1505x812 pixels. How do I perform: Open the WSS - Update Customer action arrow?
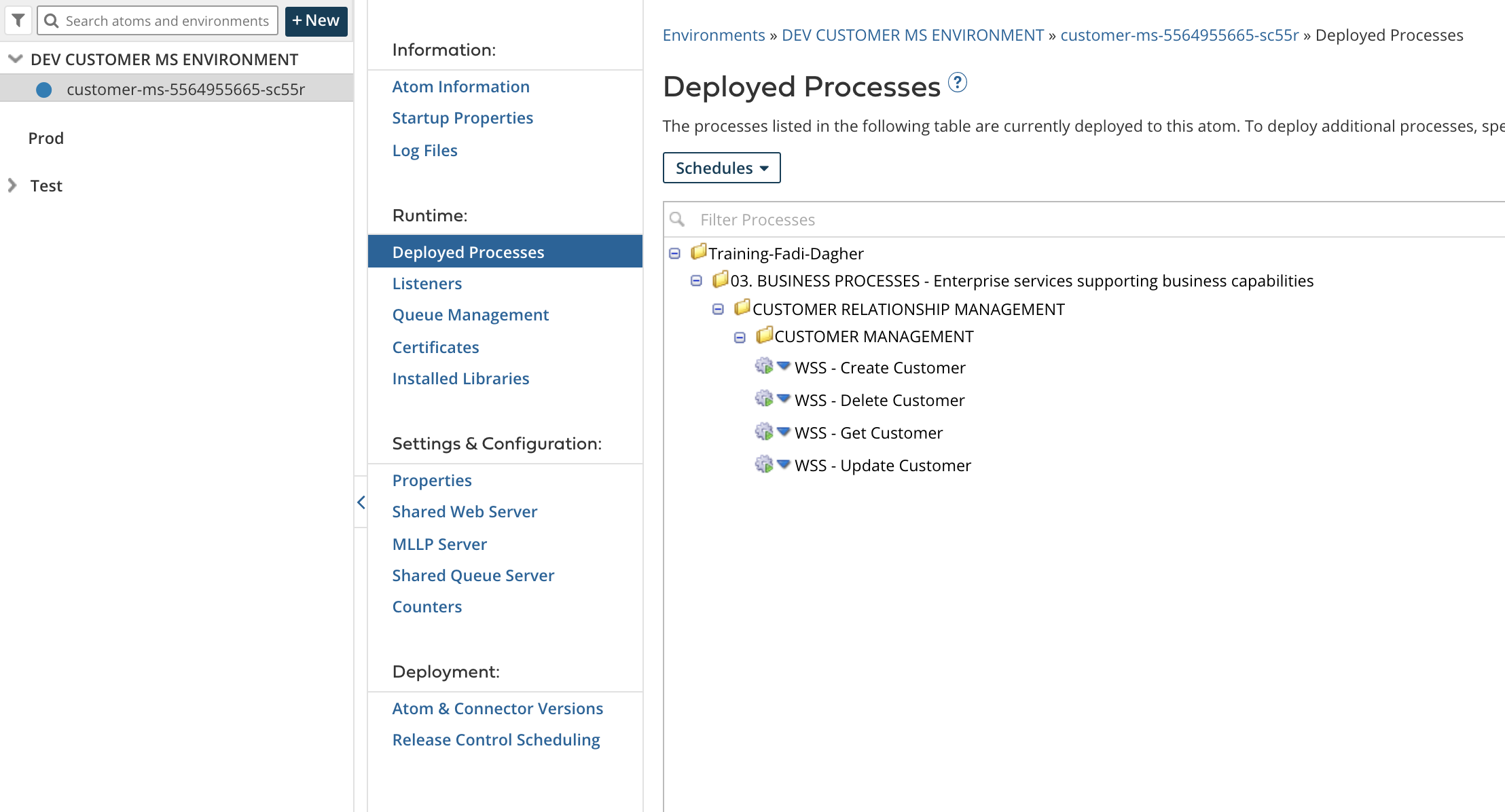784,464
